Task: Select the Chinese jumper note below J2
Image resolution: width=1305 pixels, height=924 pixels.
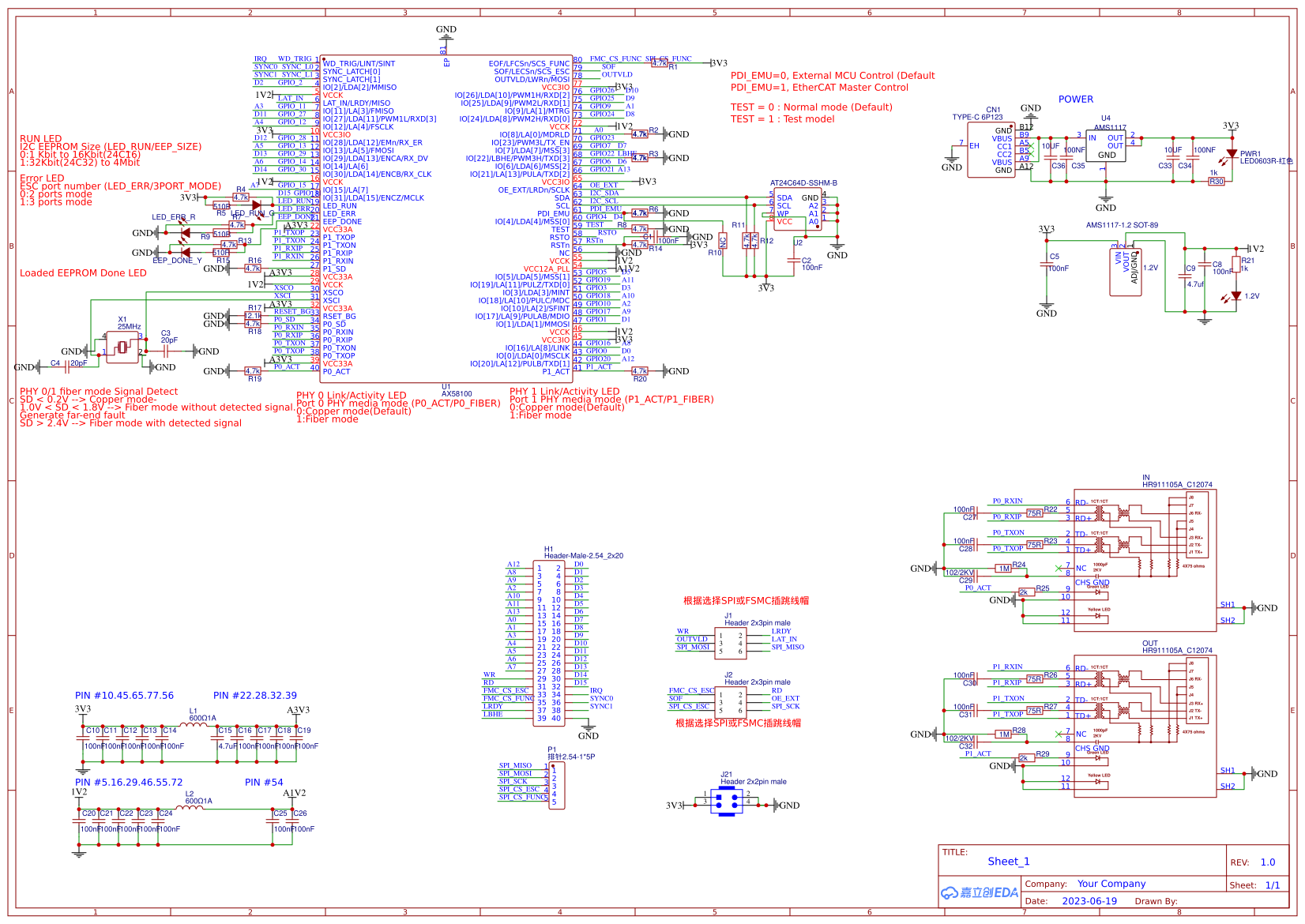Action: tap(738, 723)
